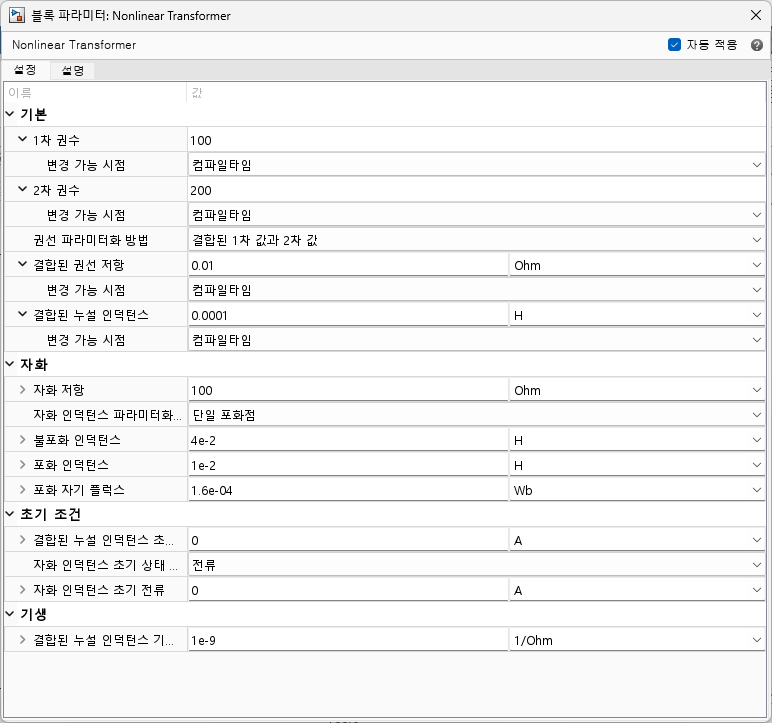Open the 자화 인덕턴스 파라미터화 dropdown

476,415
